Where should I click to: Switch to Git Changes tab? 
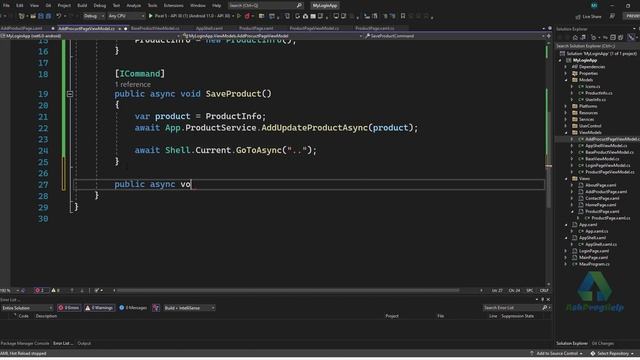(x=602, y=344)
